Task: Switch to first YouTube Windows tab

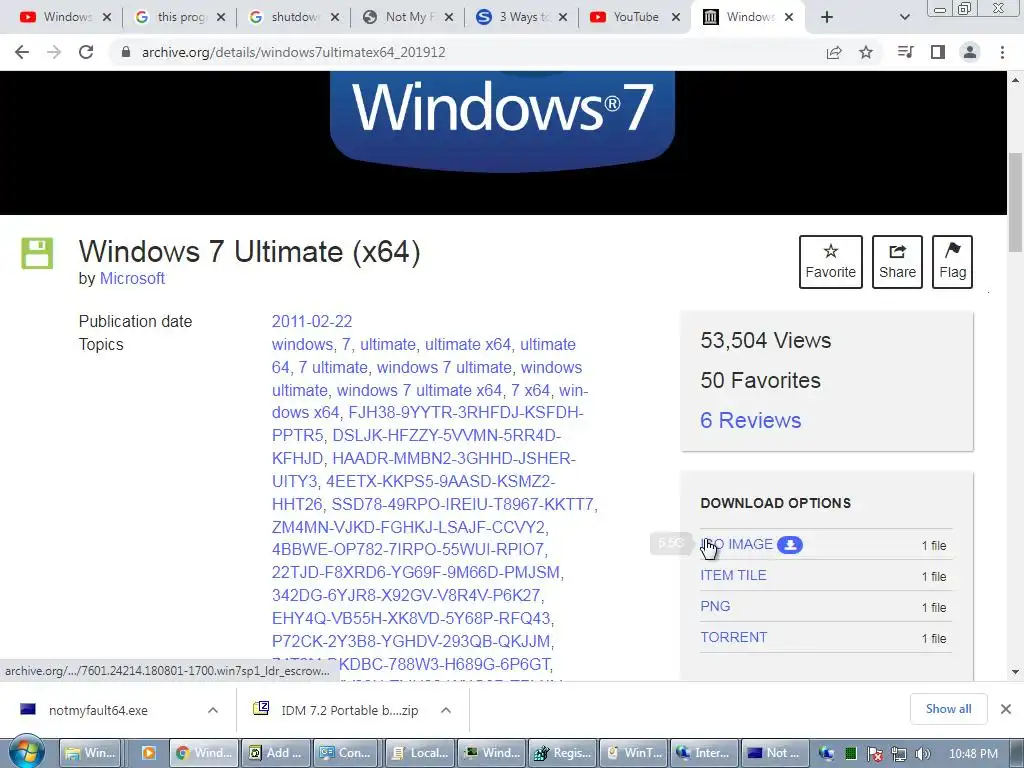Action: click(57, 17)
